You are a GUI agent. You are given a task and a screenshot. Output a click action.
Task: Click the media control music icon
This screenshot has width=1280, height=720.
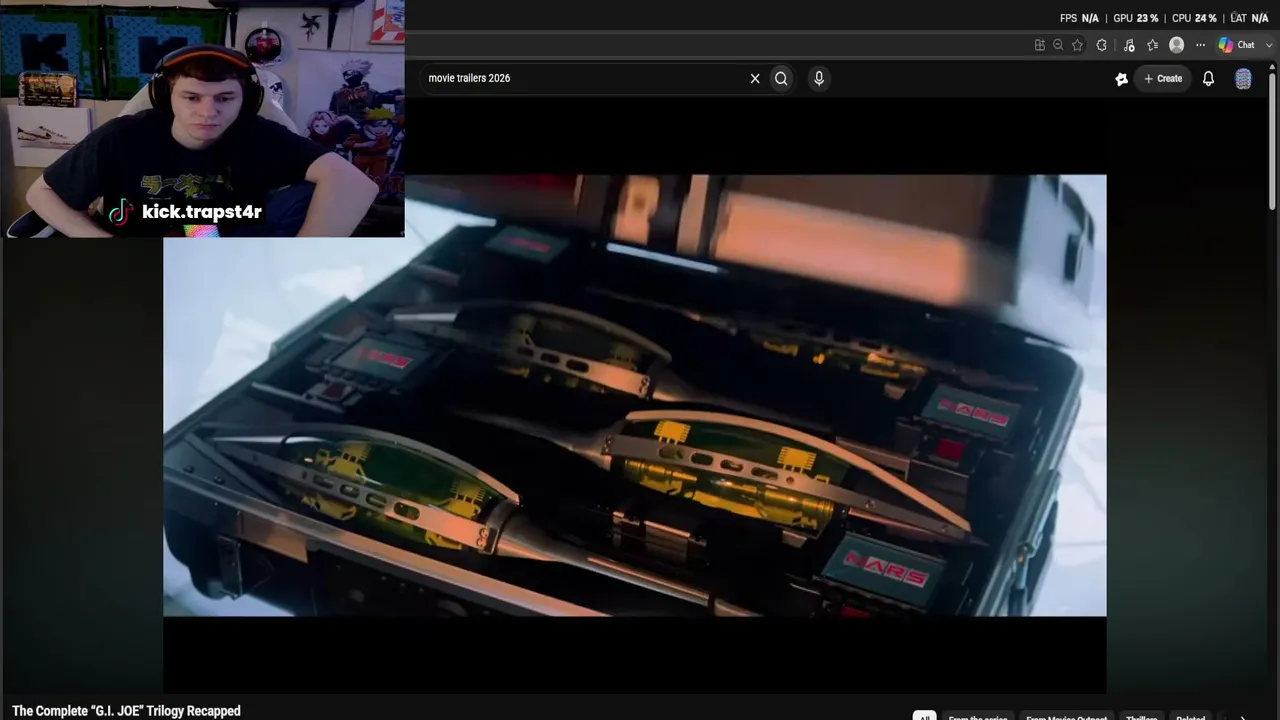[1129, 45]
